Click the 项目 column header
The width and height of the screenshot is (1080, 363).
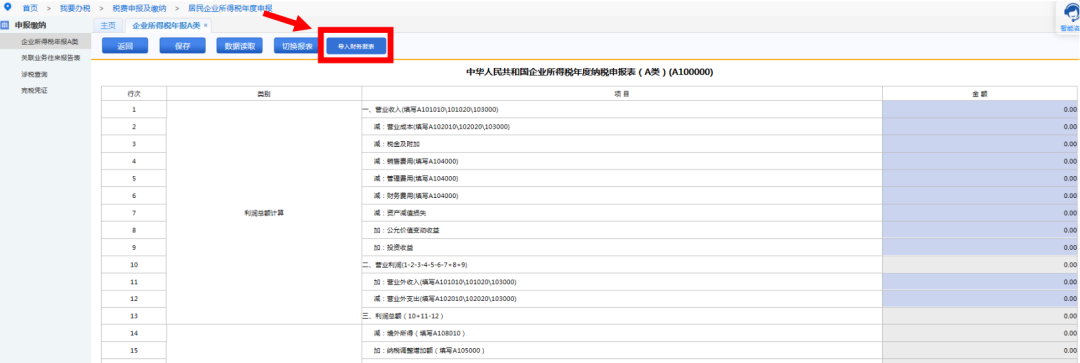[x=621, y=93]
